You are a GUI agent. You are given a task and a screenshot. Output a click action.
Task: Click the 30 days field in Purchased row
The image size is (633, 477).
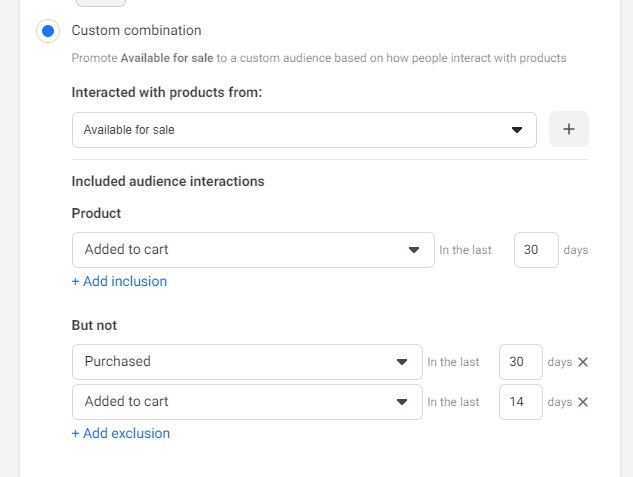coord(521,362)
